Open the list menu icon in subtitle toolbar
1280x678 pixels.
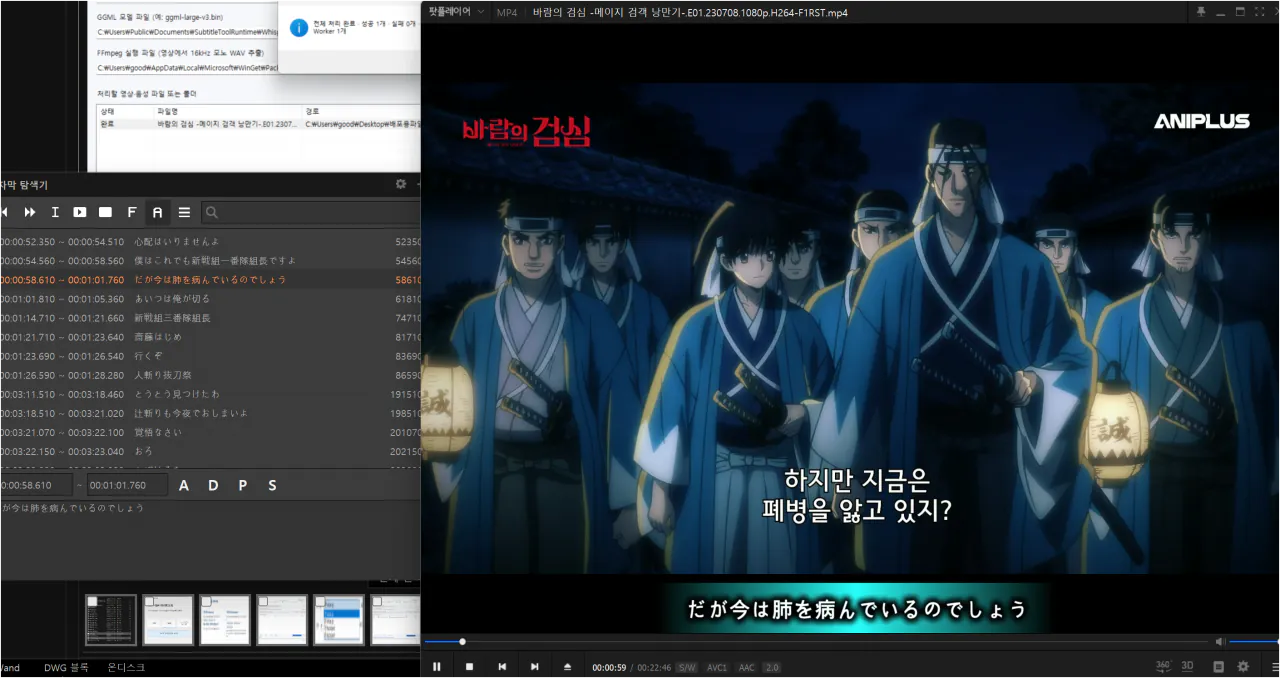184,212
